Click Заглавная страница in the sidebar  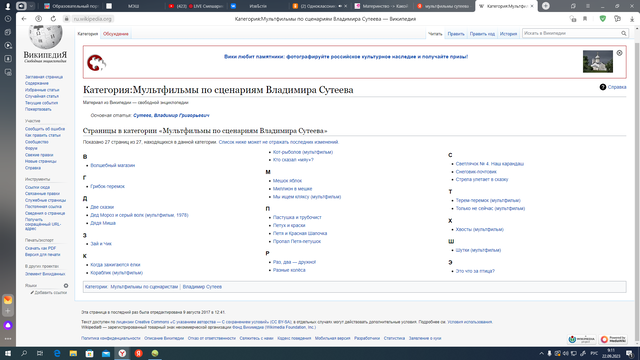tap(44, 77)
